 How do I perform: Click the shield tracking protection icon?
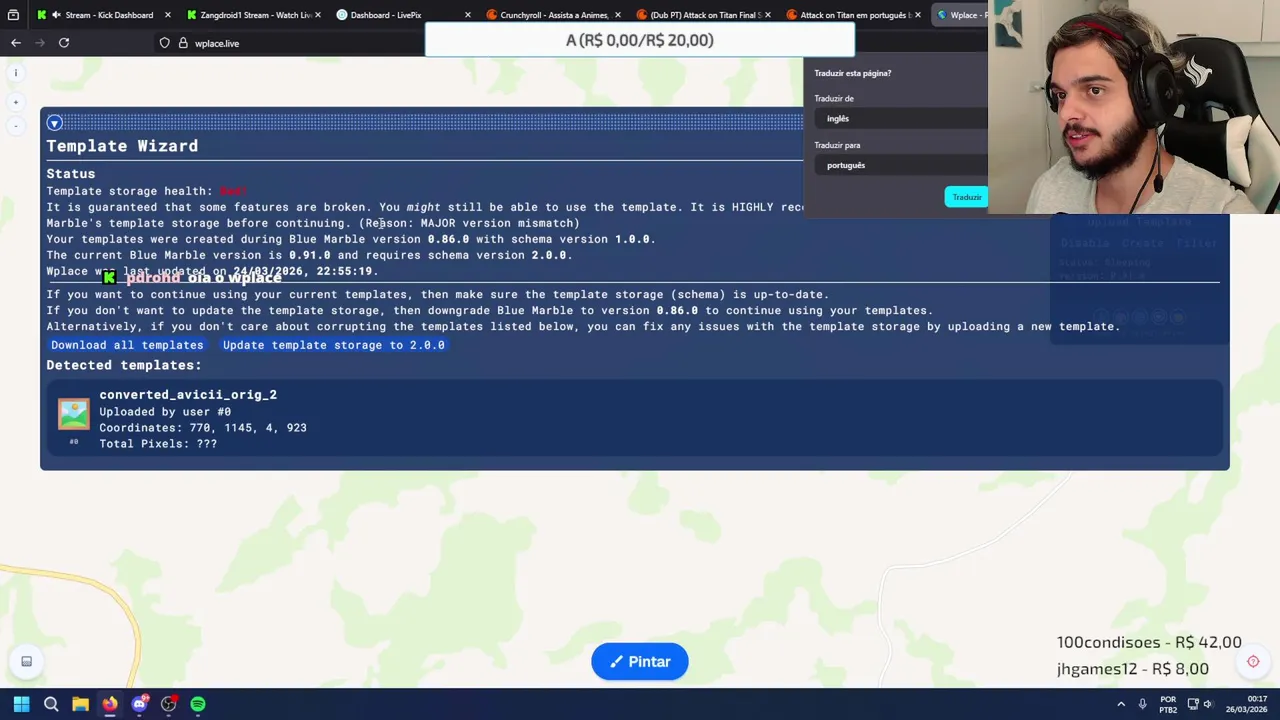(x=165, y=43)
